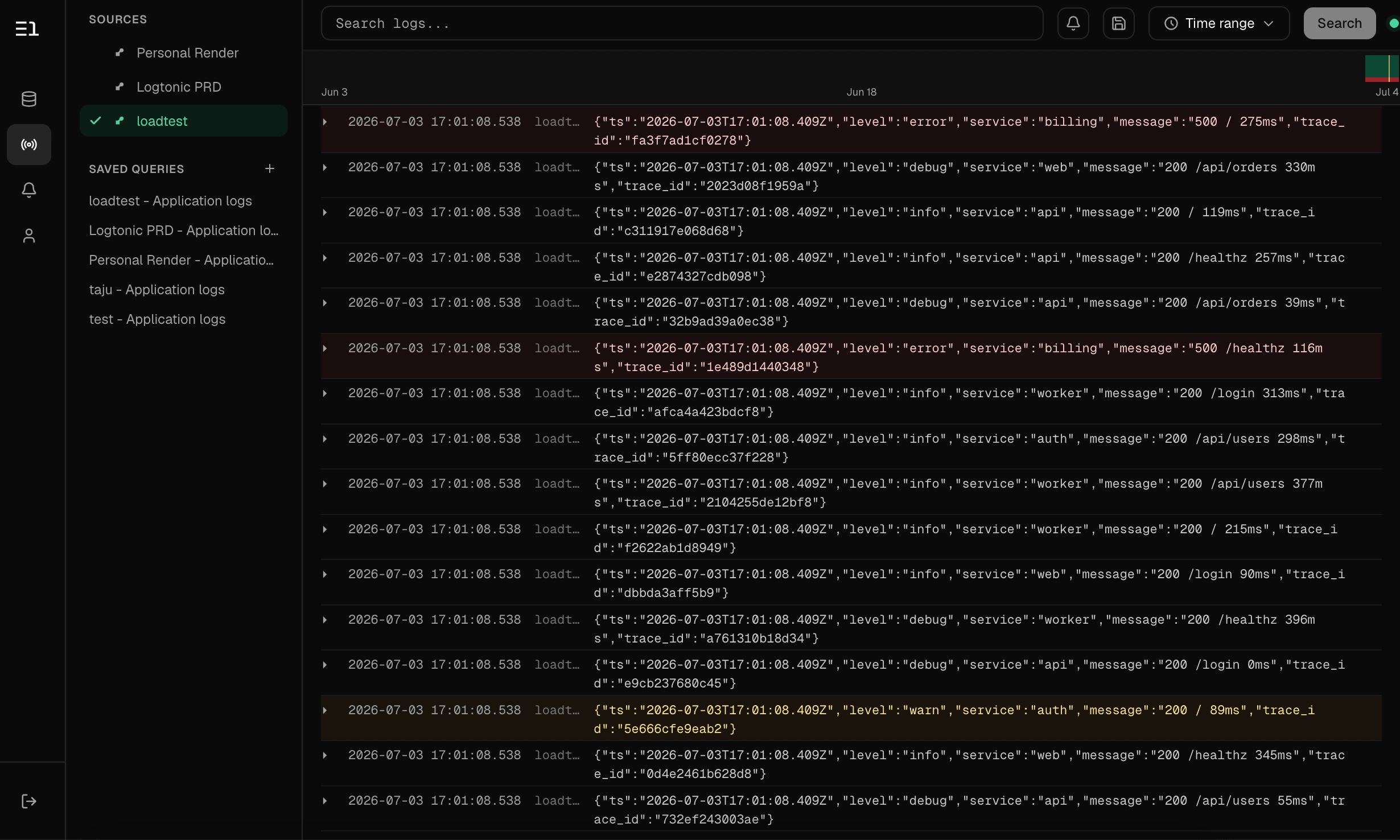This screenshot has height=840, width=1400.
Task: Select the Personal Render source
Action: click(x=184, y=52)
